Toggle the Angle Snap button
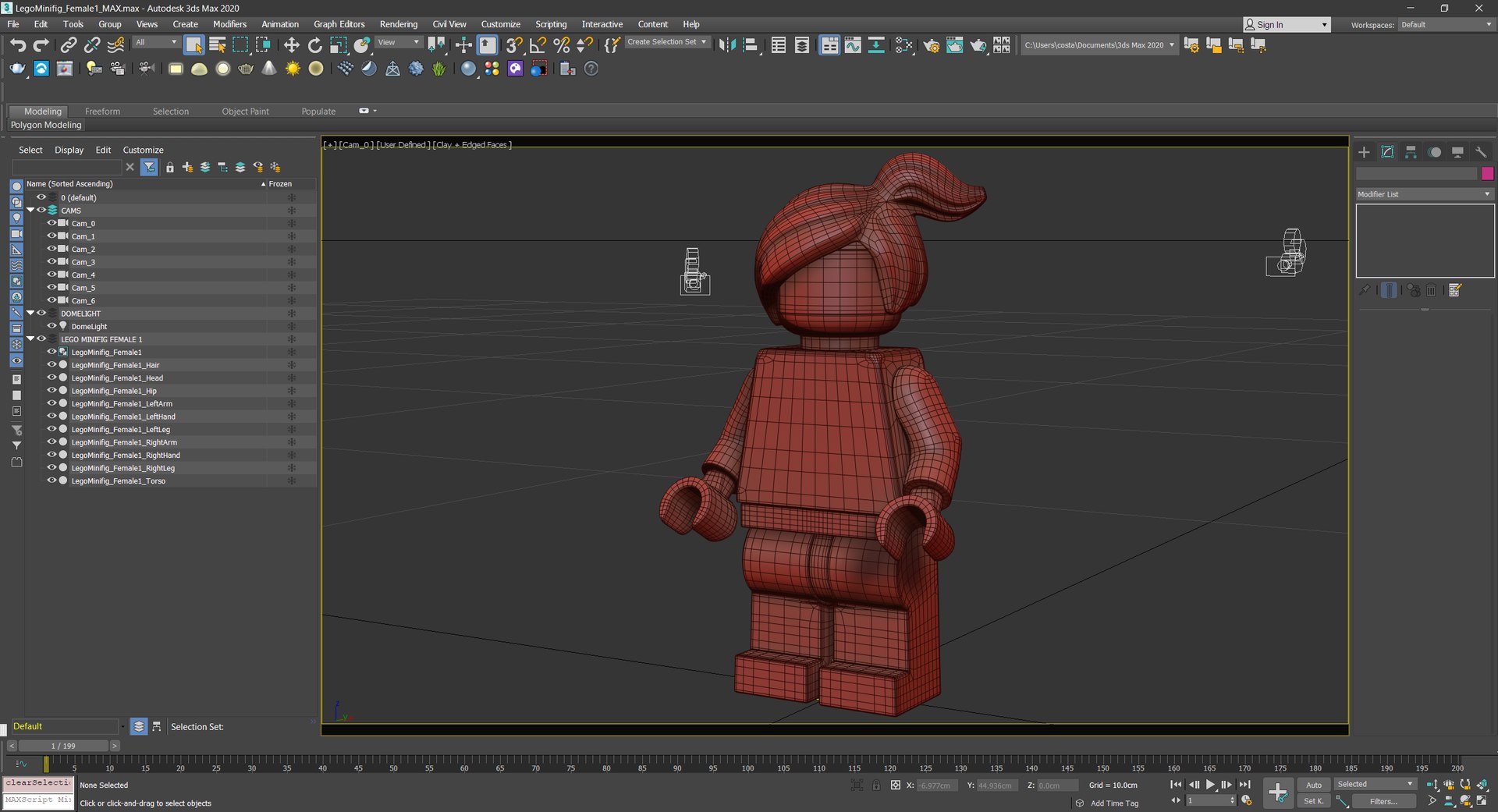1498x812 pixels. point(538,45)
